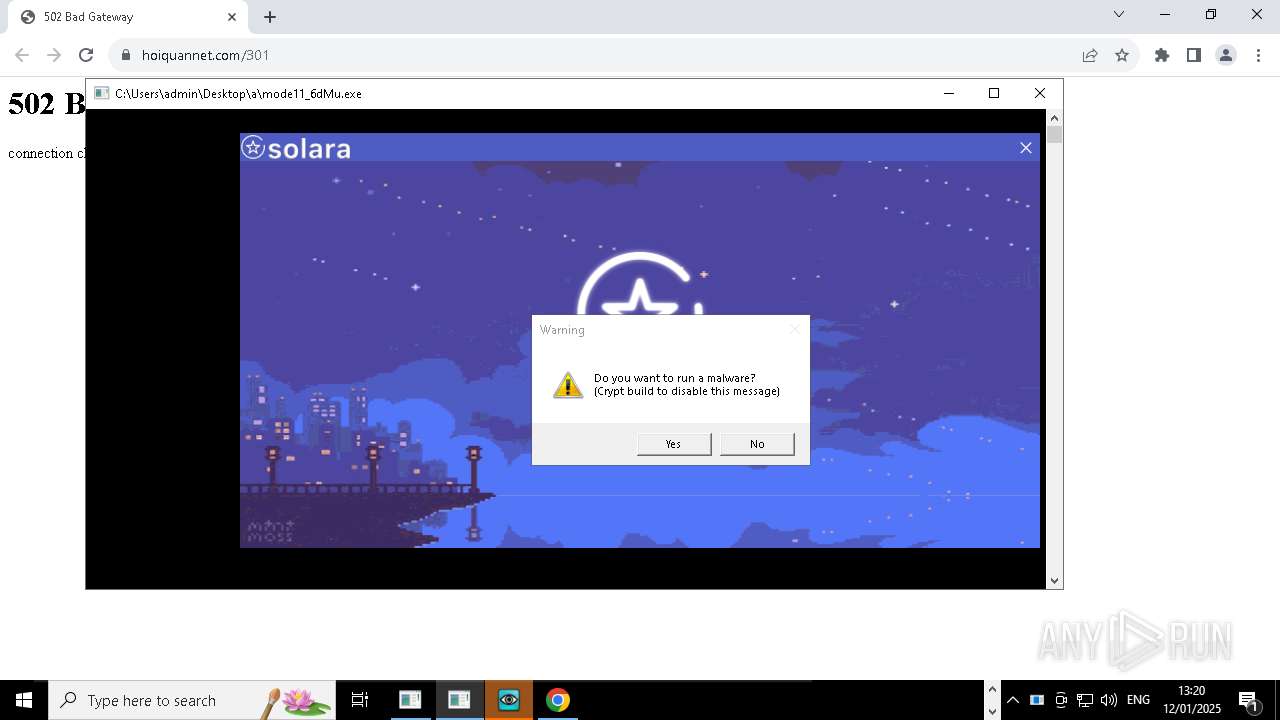Switch to the first console app on taskbar

pyautogui.click(x=410, y=700)
